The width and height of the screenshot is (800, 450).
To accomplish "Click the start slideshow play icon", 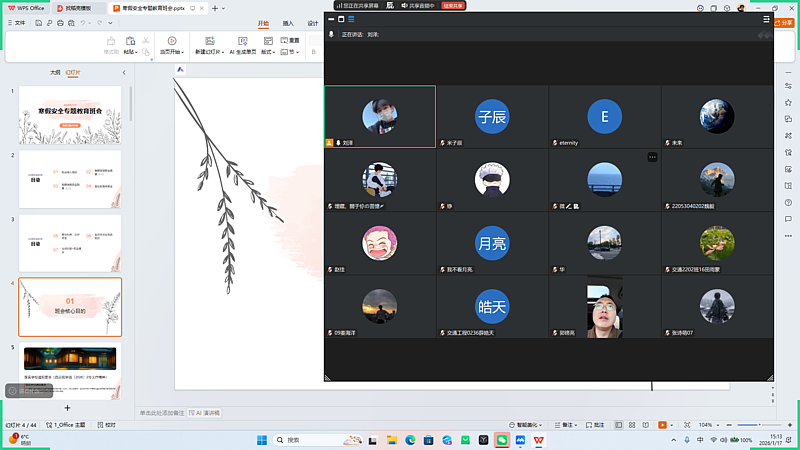I will point(172,40).
